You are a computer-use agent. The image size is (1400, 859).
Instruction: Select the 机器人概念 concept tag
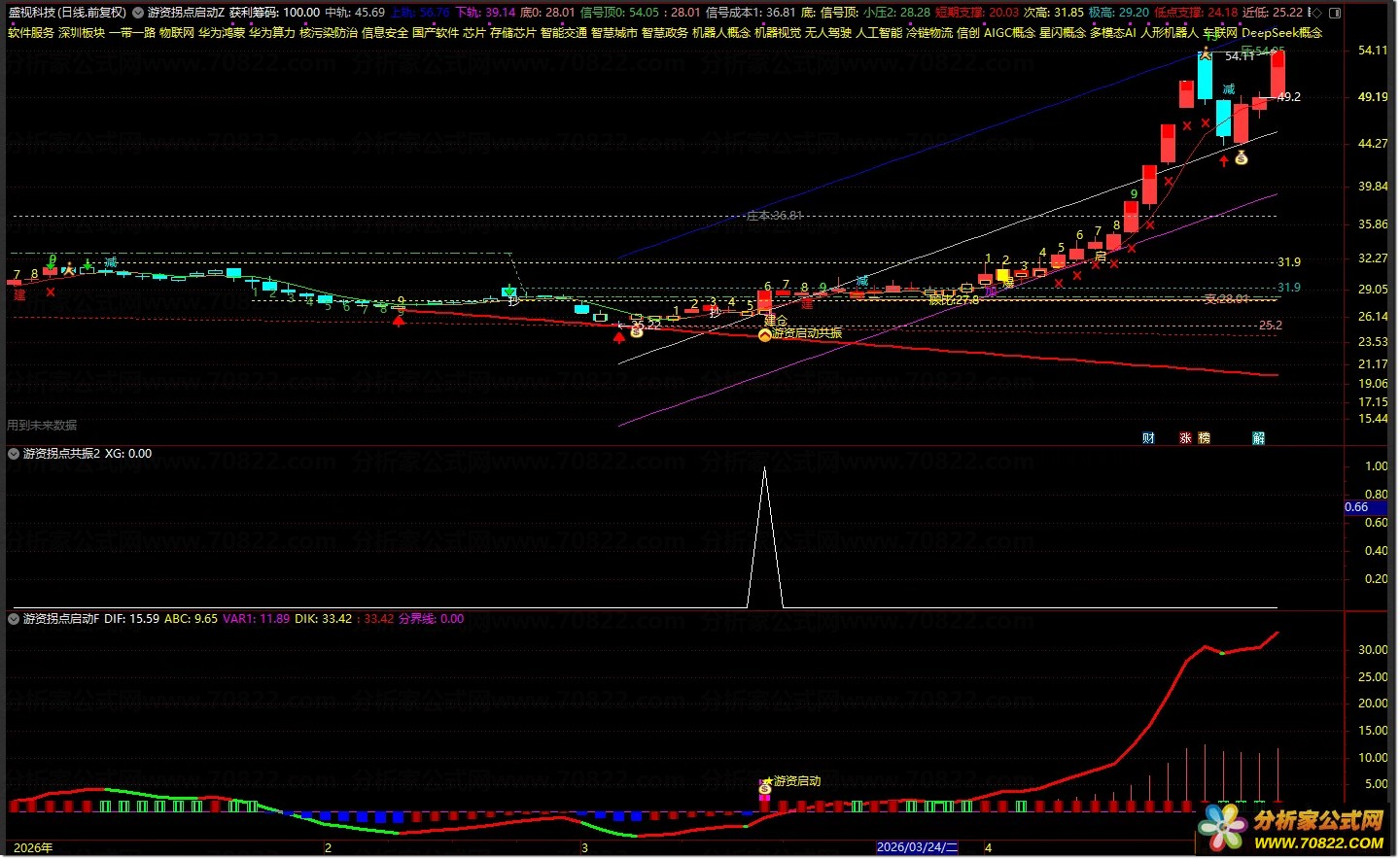coord(721,32)
